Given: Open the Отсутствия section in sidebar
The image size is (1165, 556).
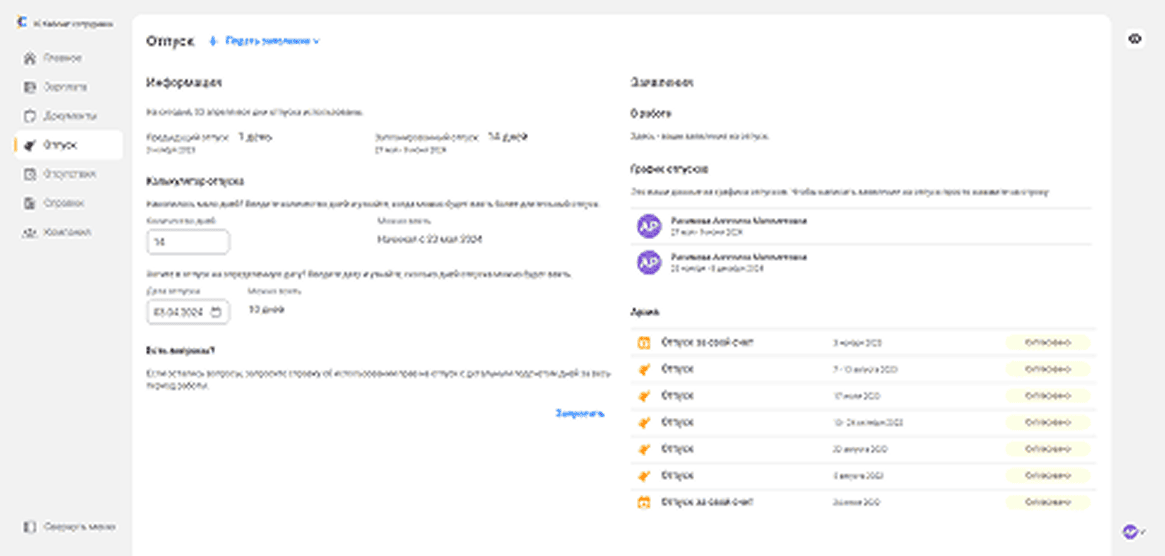Looking at the screenshot, I should (69, 174).
